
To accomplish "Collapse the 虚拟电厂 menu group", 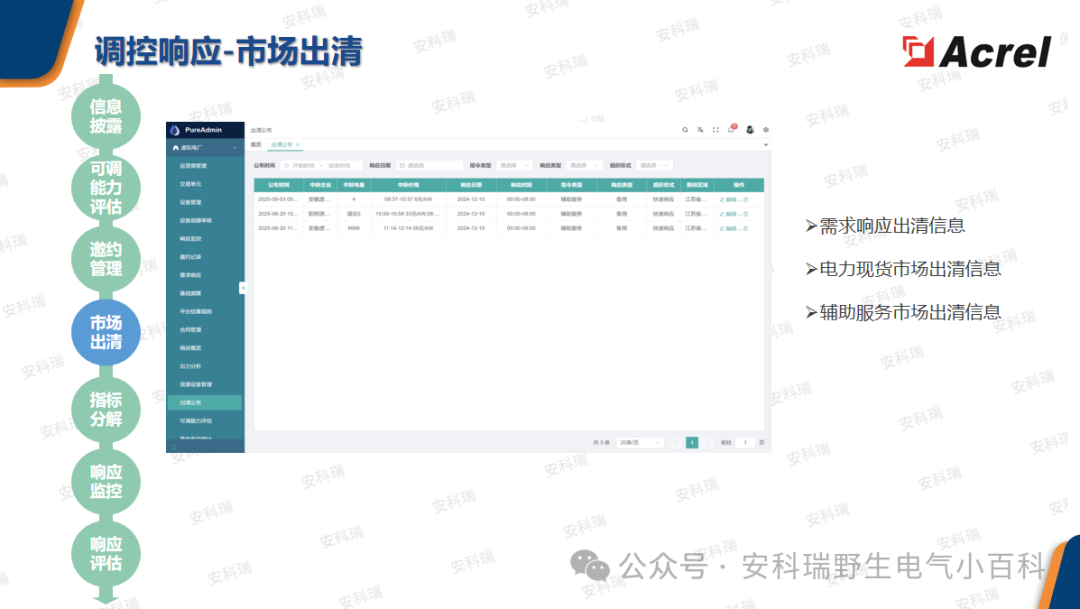I will click(234, 147).
